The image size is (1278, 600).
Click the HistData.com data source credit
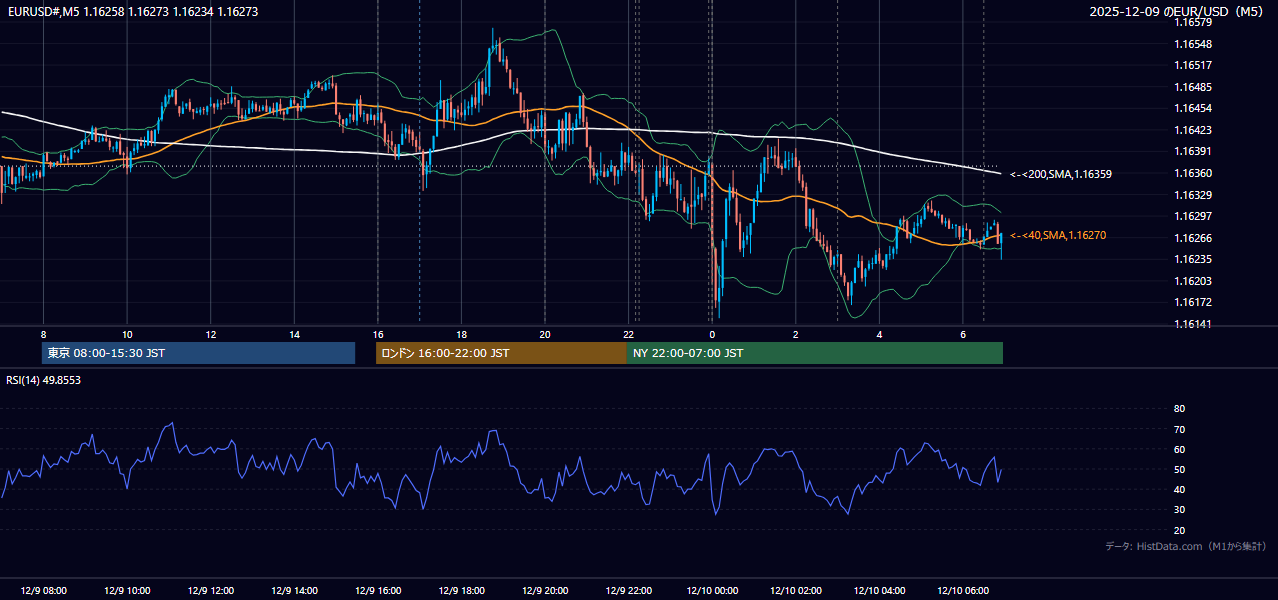[1186, 546]
